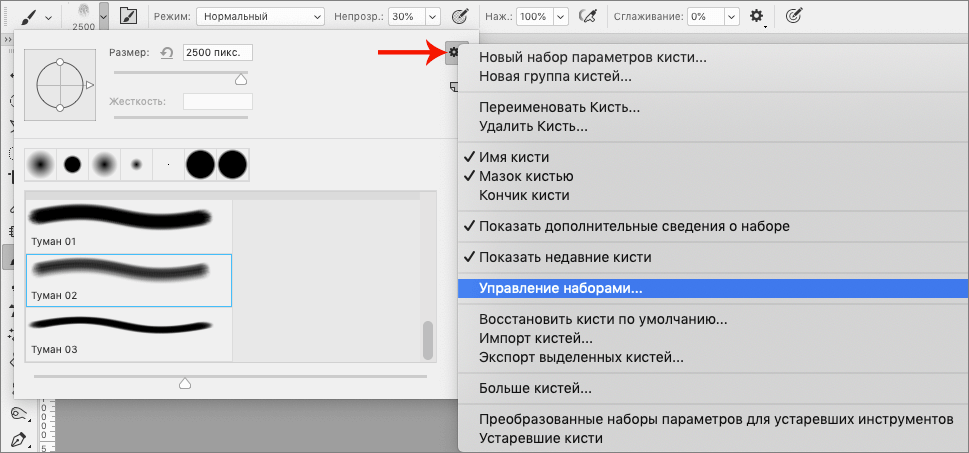The width and height of the screenshot is (969, 453).
Task: Toggle pressure for size target icon
Action: point(793,17)
